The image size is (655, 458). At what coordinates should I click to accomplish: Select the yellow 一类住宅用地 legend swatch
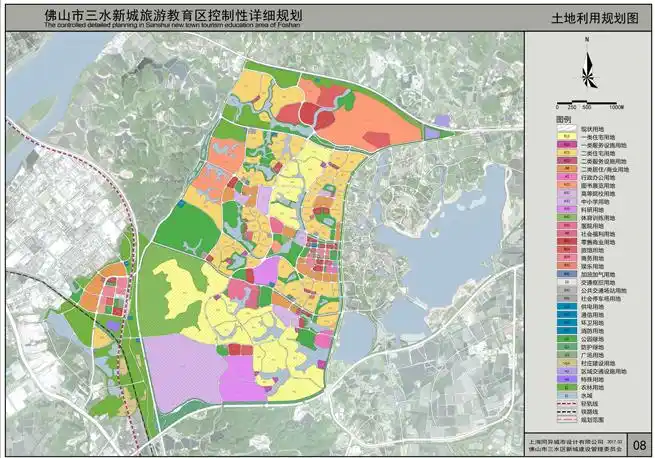tap(565, 136)
